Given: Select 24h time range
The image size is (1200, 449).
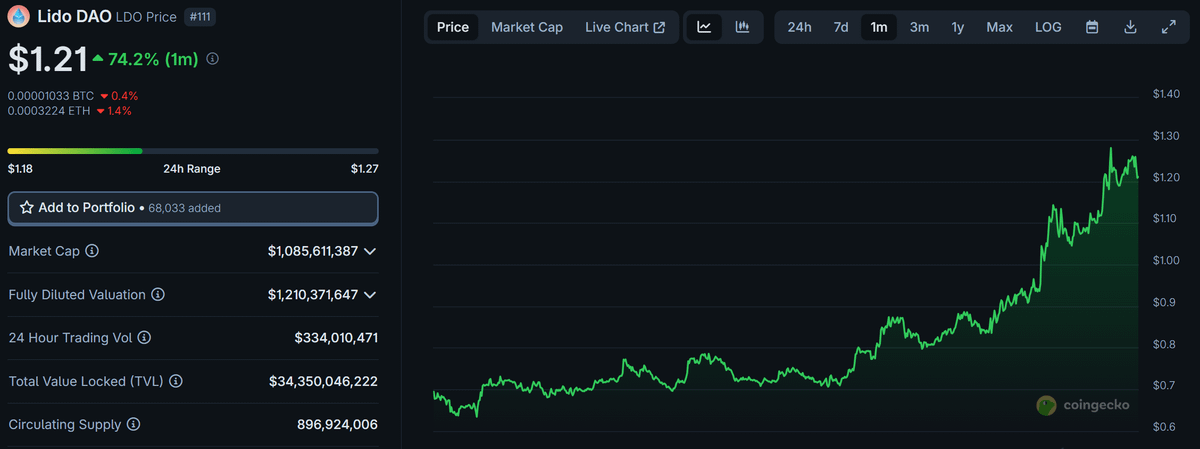Looking at the screenshot, I should pyautogui.click(x=799, y=27).
